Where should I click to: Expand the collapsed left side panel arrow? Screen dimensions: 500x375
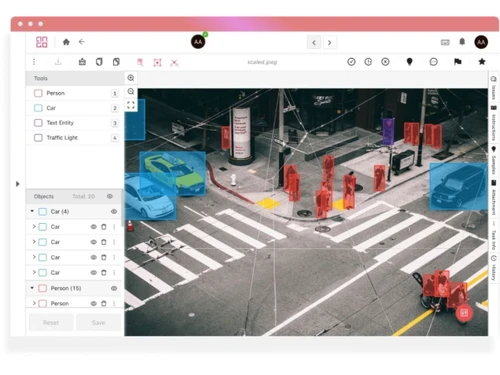(x=18, y=184)
